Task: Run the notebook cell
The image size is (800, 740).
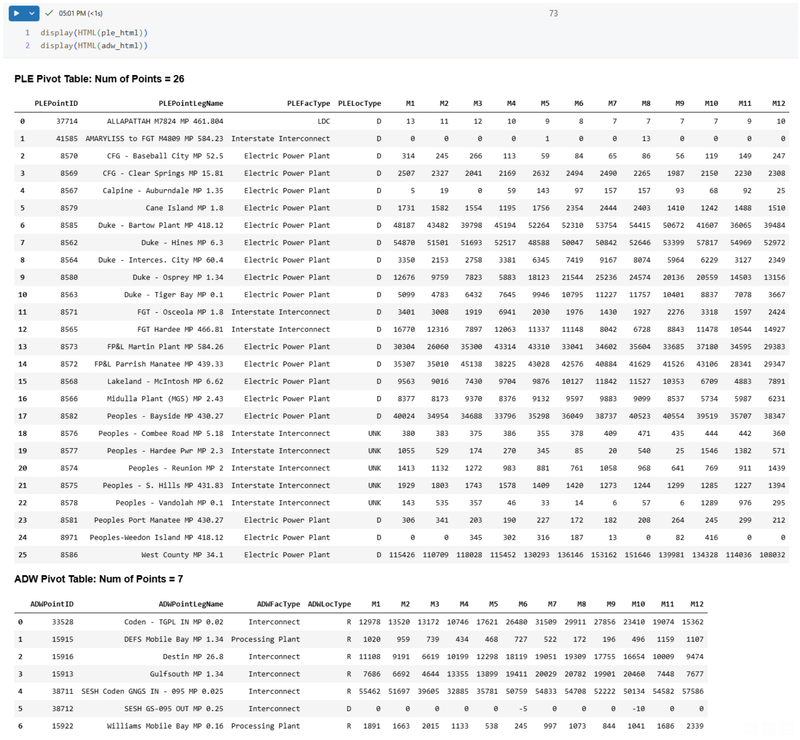Action: tap(14, 15)
